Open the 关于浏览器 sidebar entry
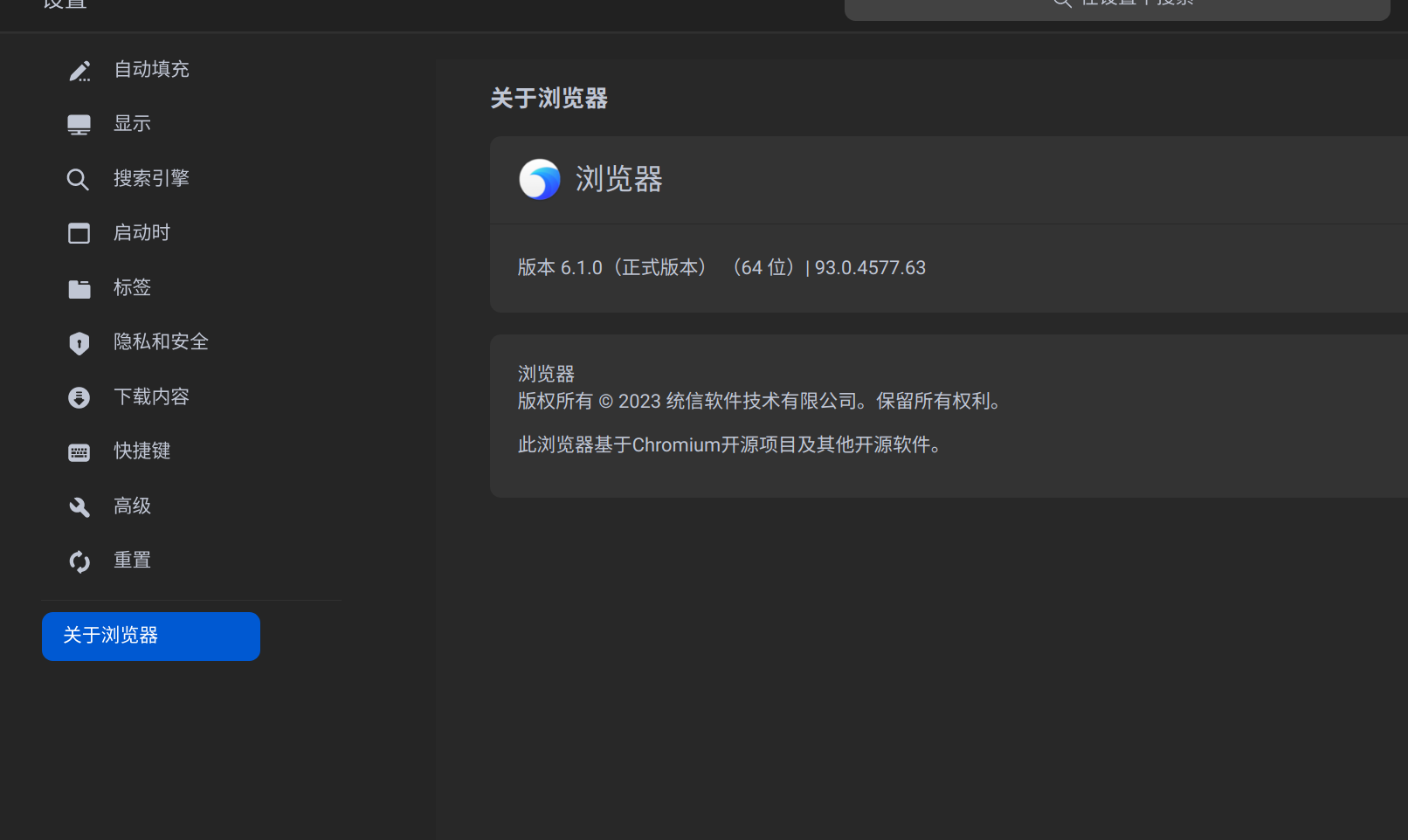Screen dimensions: 1408x840 point(150,636)
